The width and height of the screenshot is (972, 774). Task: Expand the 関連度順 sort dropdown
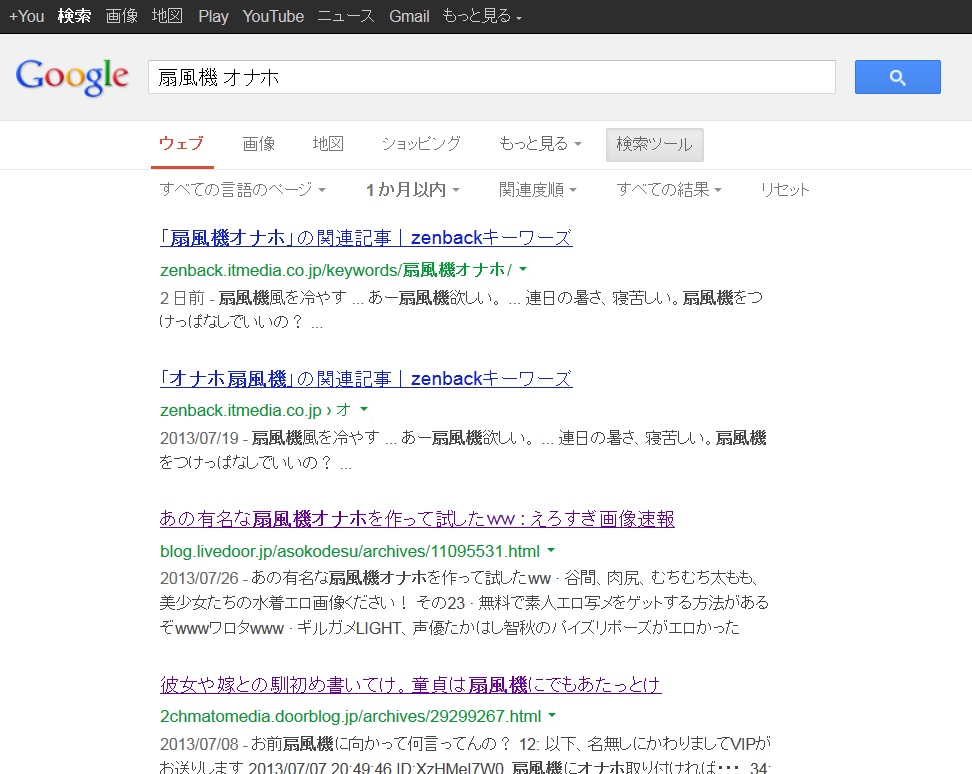tap(538, 189)
